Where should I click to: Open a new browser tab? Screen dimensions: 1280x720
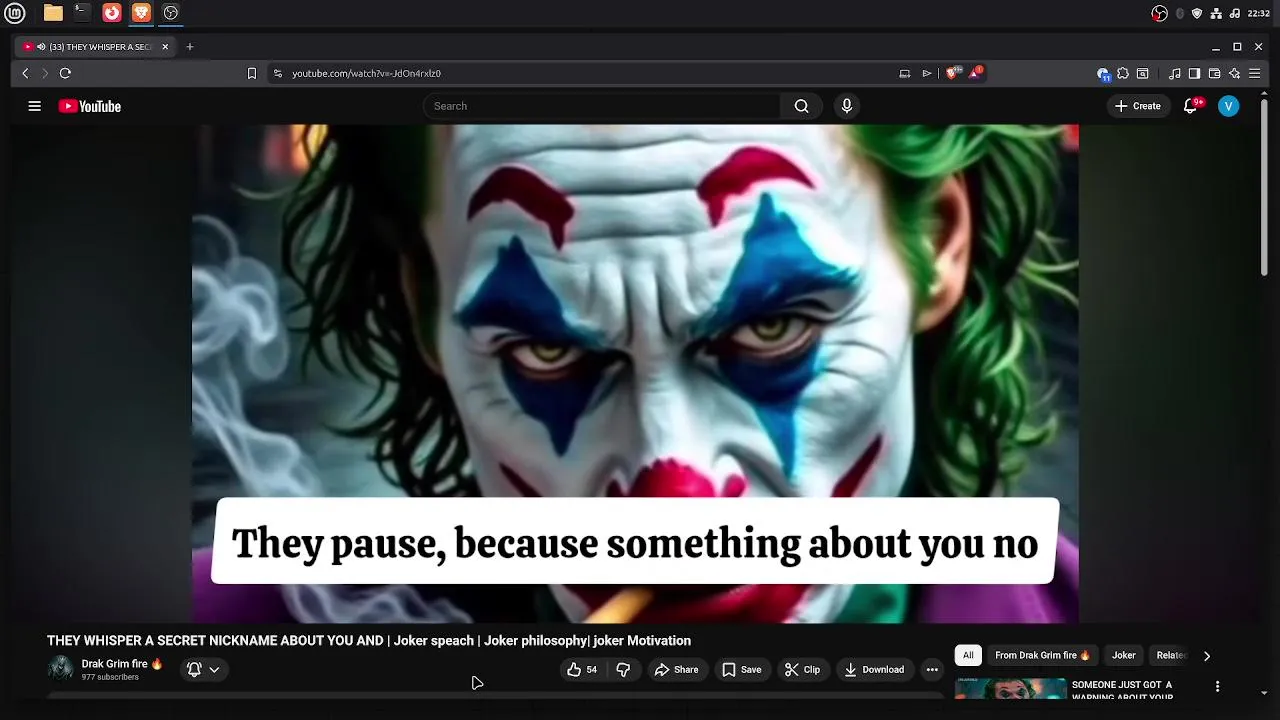tap(189, 46)
